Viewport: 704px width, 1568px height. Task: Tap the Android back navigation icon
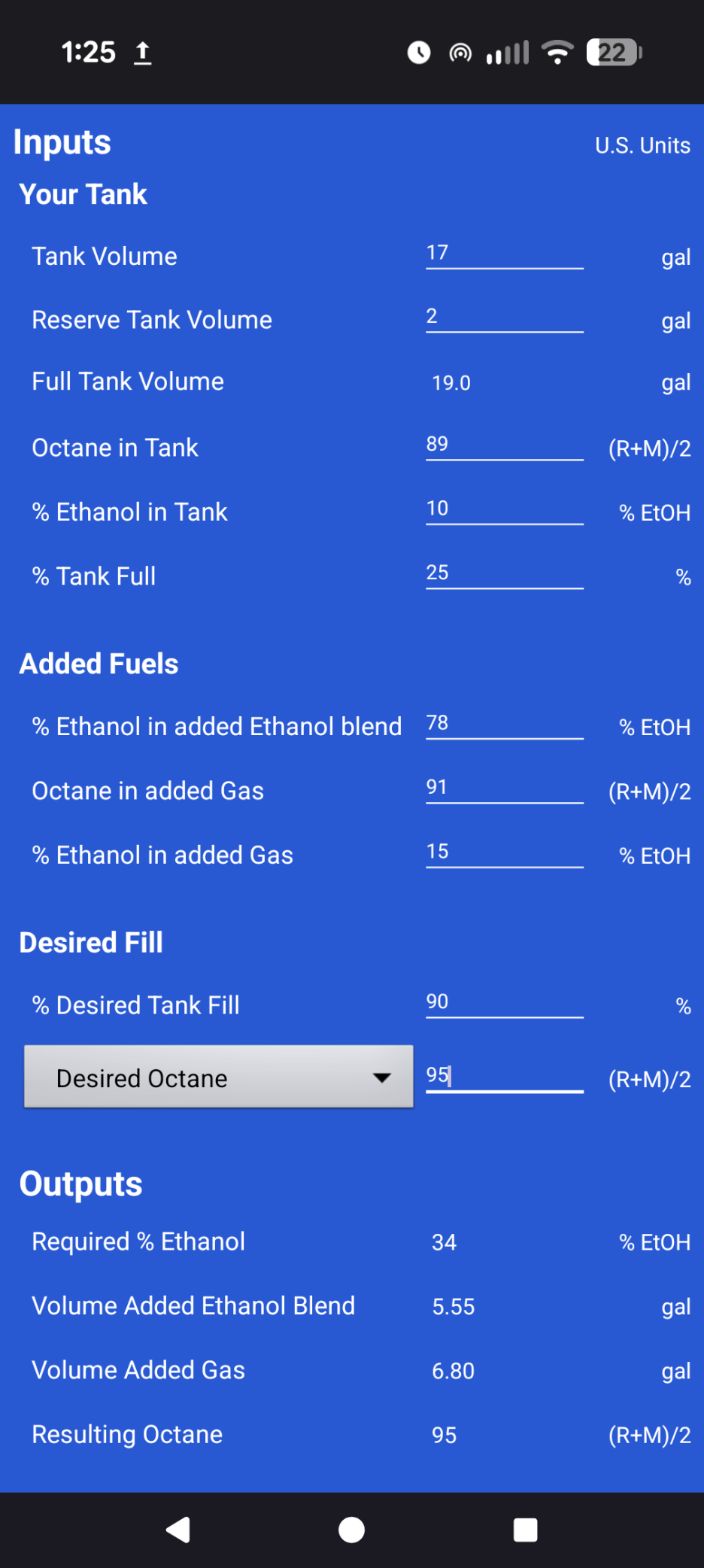coord(179,1530)
